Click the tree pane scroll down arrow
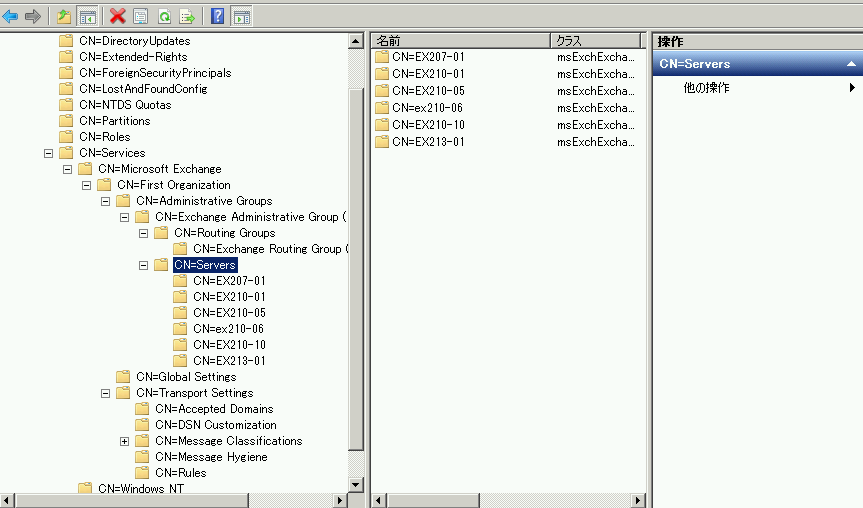This screenshot has width=863, height=508. point(356,485)
